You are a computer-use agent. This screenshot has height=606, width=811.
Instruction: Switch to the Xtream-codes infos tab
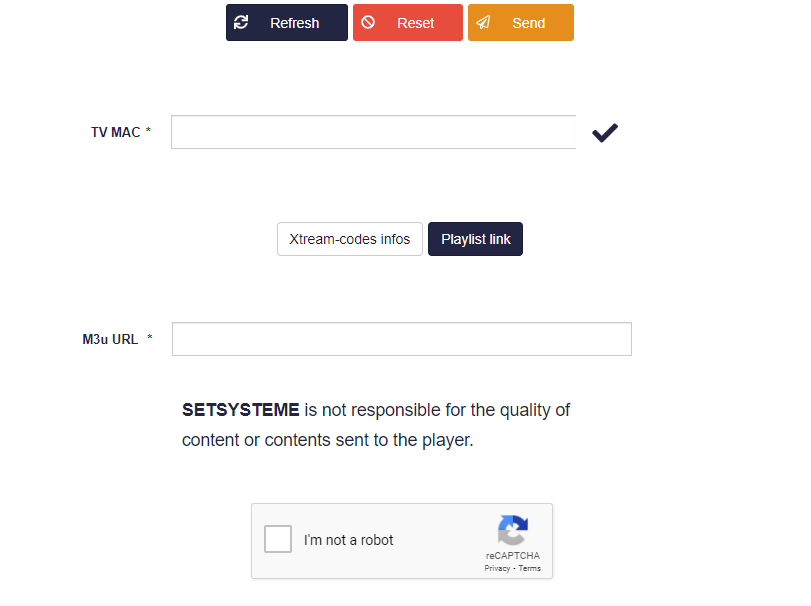[x=350, y=239]
